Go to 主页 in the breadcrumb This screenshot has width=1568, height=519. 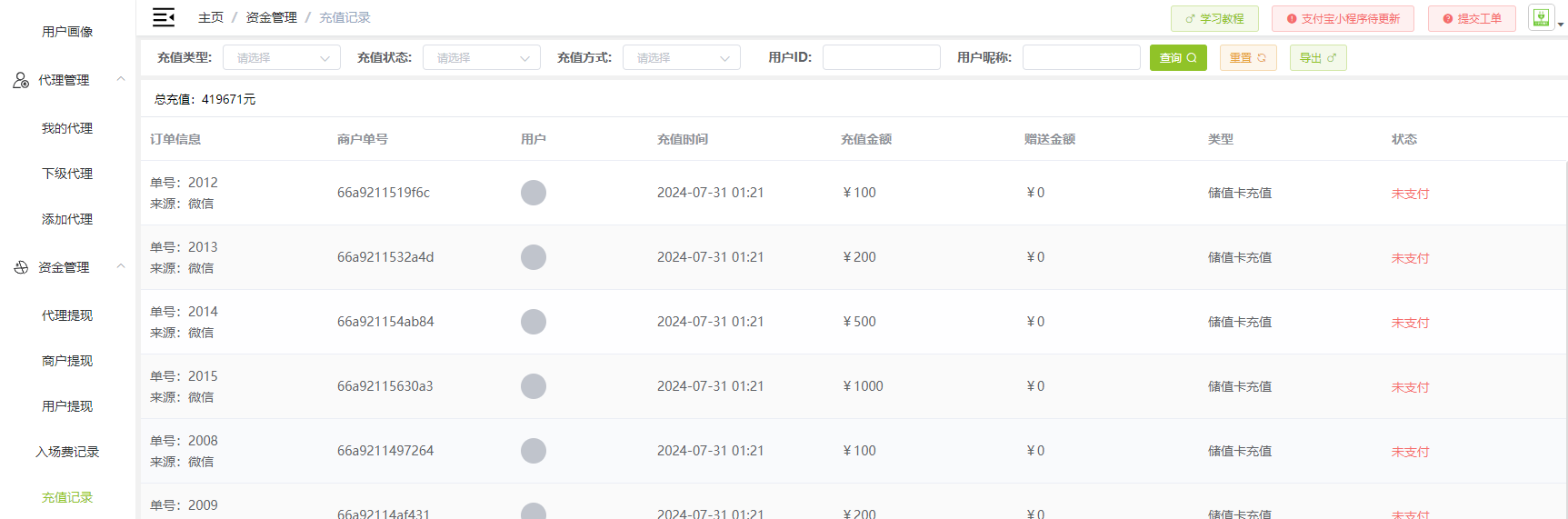[211, 17]
